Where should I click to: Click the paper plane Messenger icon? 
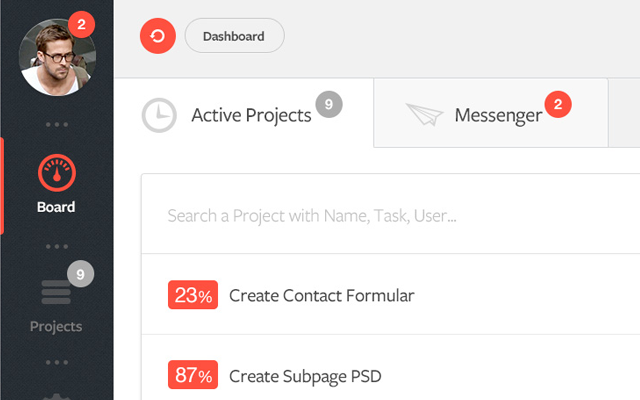click(425, 115)
